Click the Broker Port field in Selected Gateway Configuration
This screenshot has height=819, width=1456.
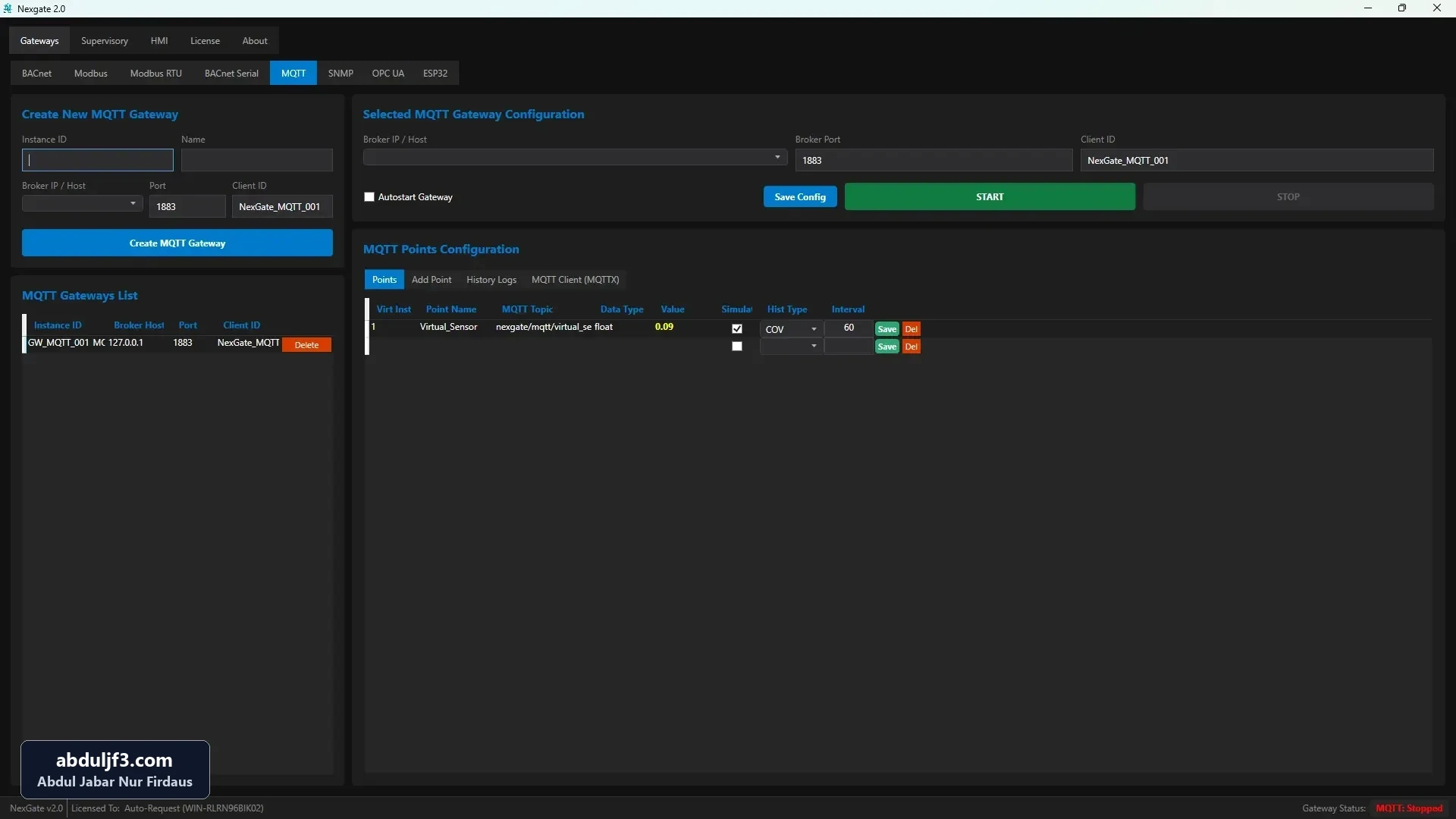coord(934,160)
